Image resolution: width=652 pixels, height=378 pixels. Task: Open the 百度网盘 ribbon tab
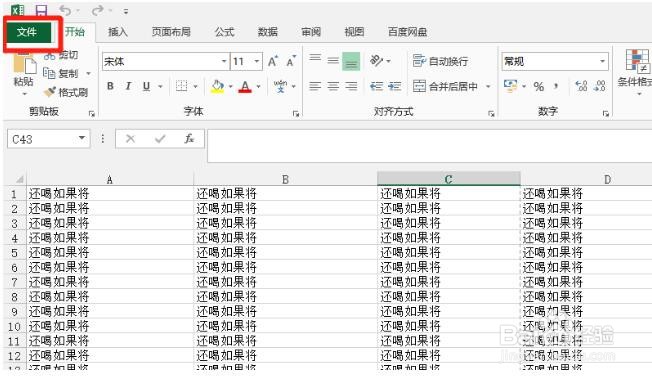(407, 32)
